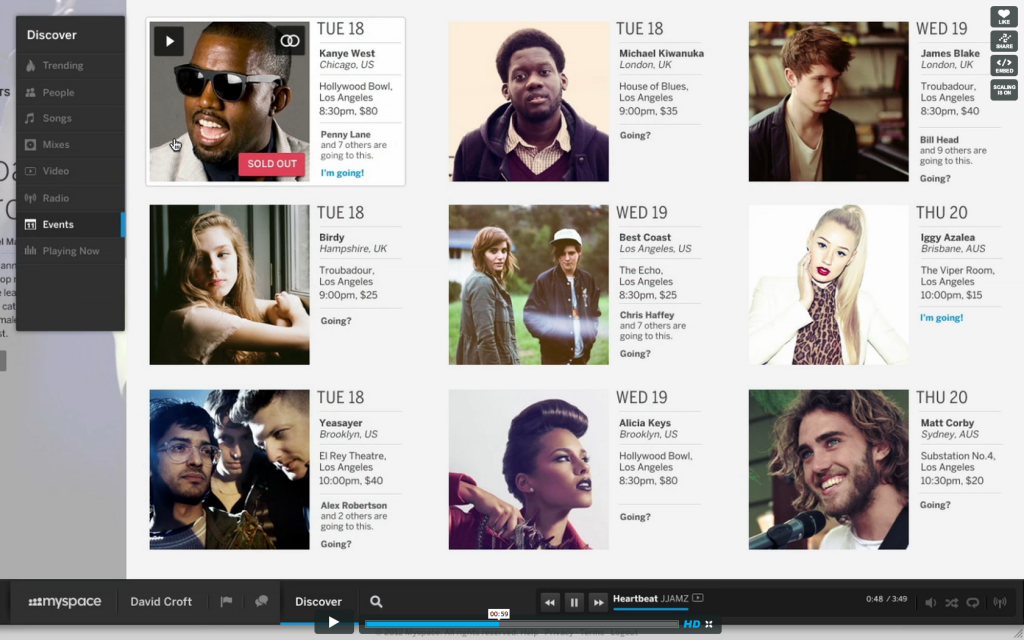Open the Best Coast artist name link

click(x=645, y=238)
